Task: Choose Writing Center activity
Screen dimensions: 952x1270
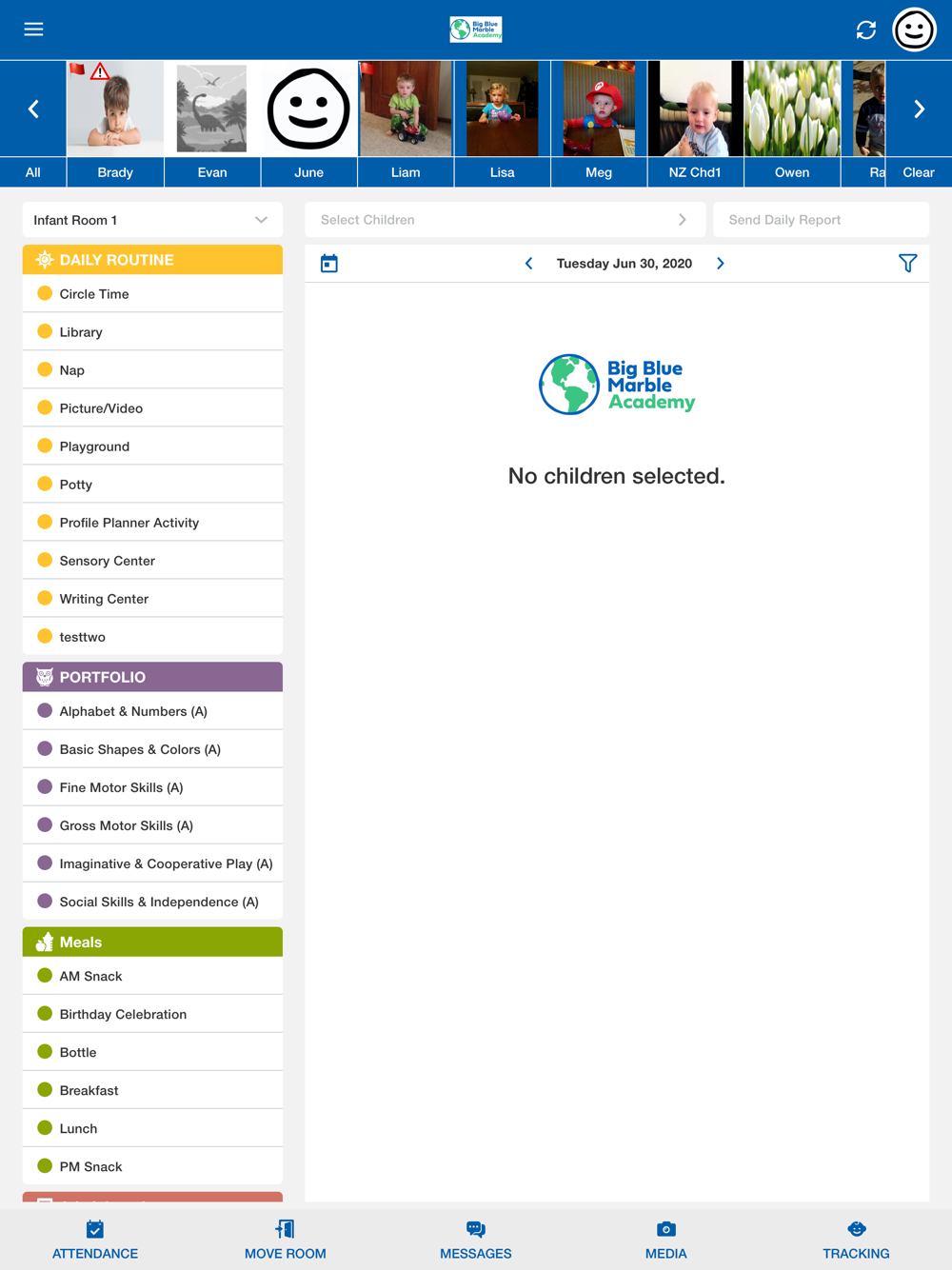Action: click(x=152, y=599)
